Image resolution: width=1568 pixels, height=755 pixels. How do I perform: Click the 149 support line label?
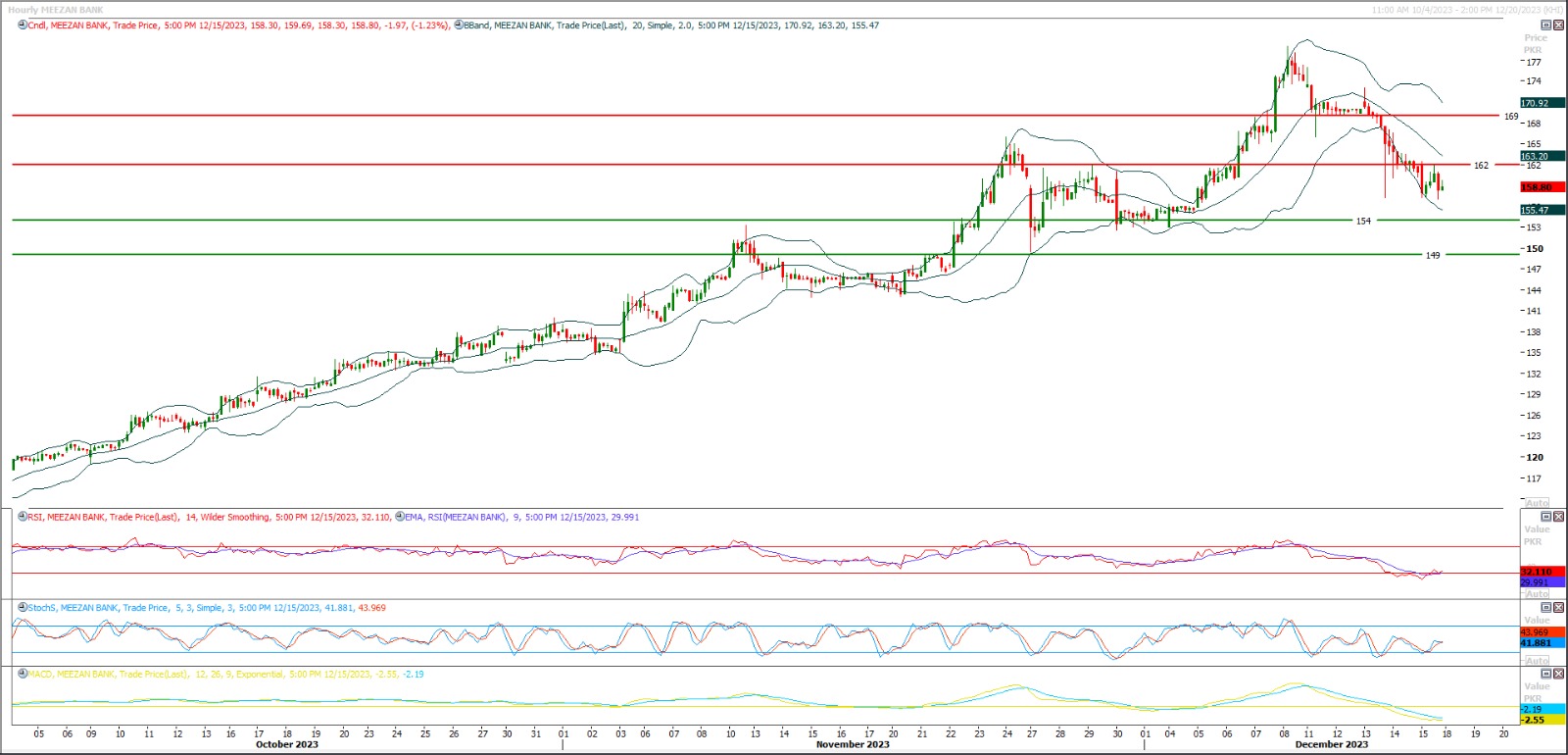pos(1433,256)
